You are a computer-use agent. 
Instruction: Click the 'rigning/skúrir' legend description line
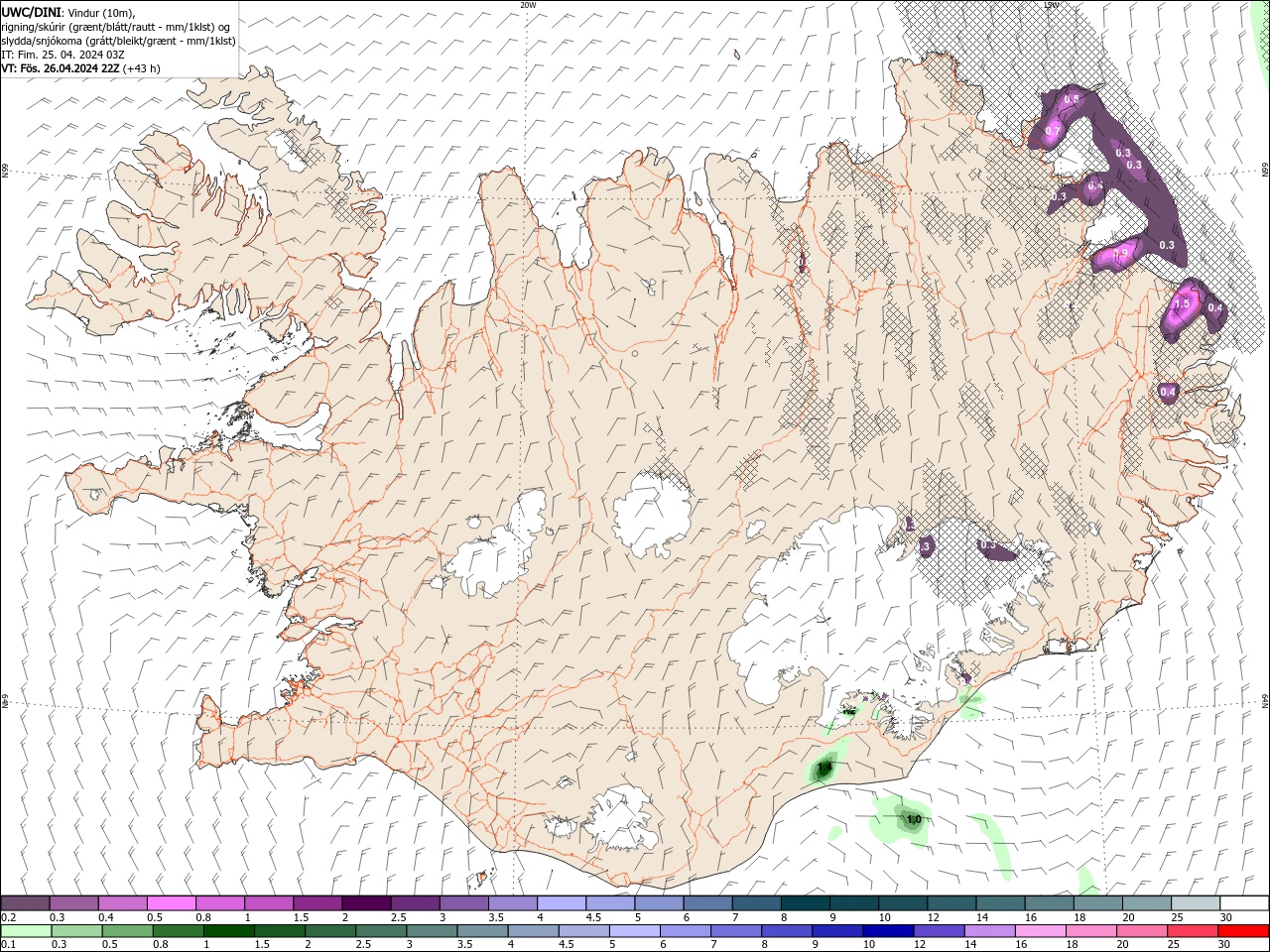click(115, 27)
